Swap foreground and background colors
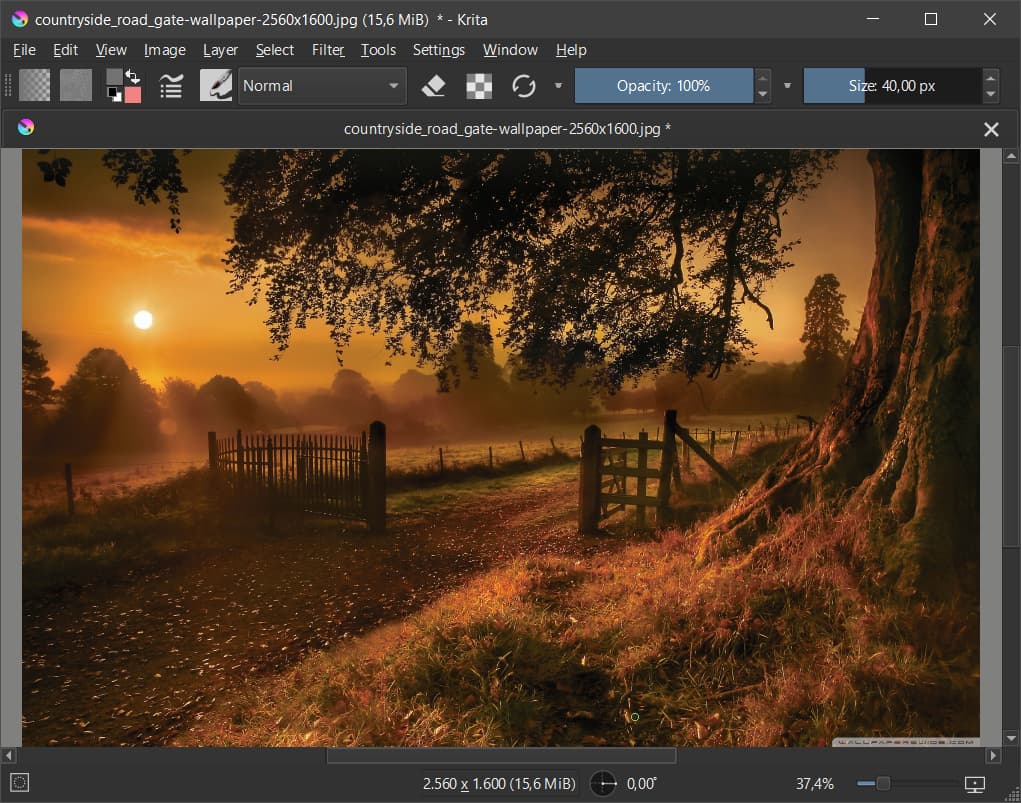The image size is (1021, 803). [x=132, y=76]
